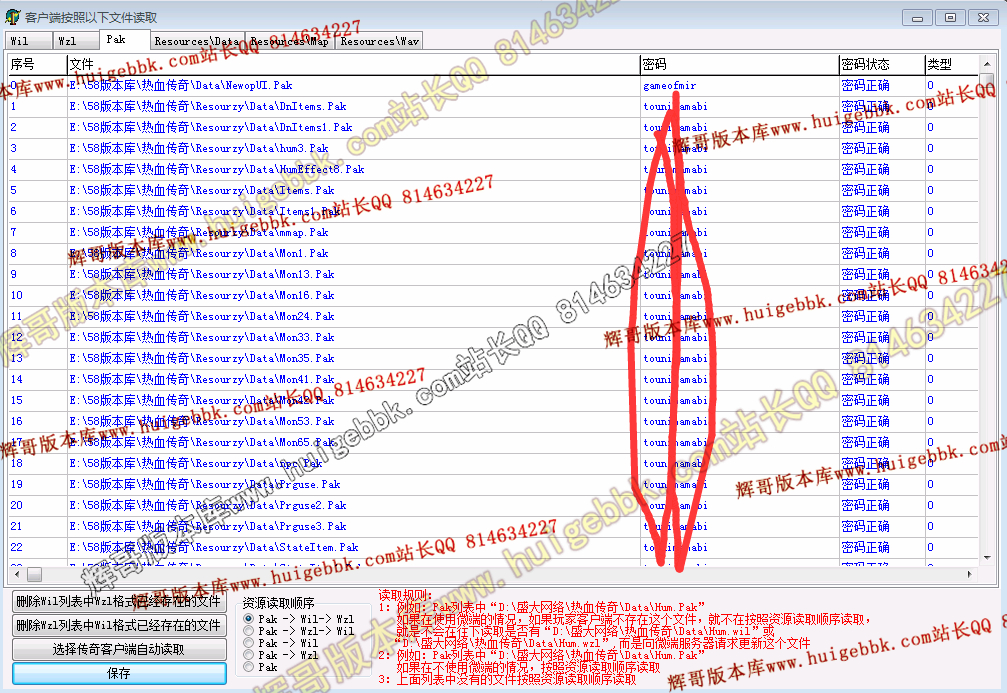This screenshot has width=1007, height=693.
Task: Click 删除Wil列表中Wzl格式已经存在的文件 button
Action: 119,601
